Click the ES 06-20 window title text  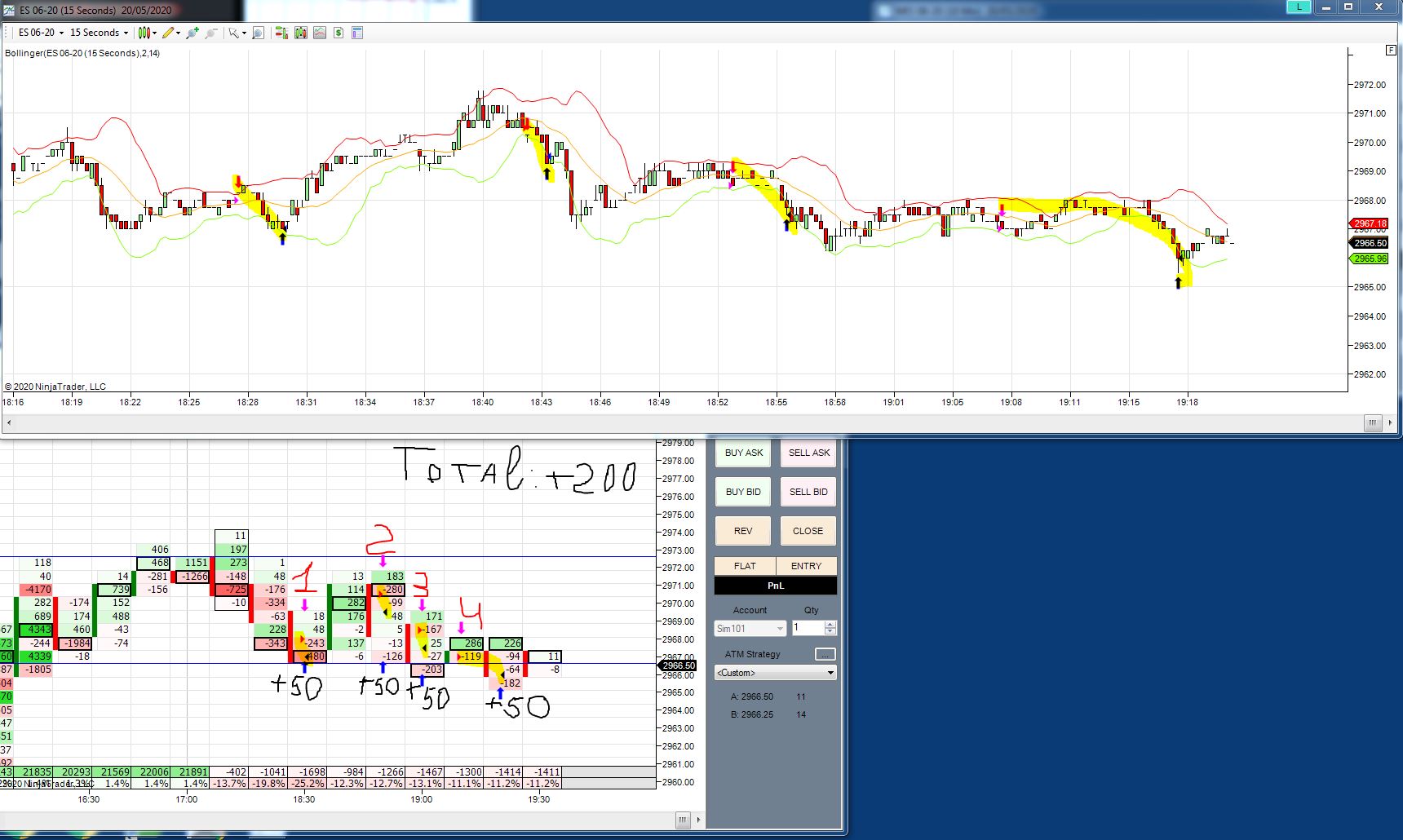click(x=95, y=11)
